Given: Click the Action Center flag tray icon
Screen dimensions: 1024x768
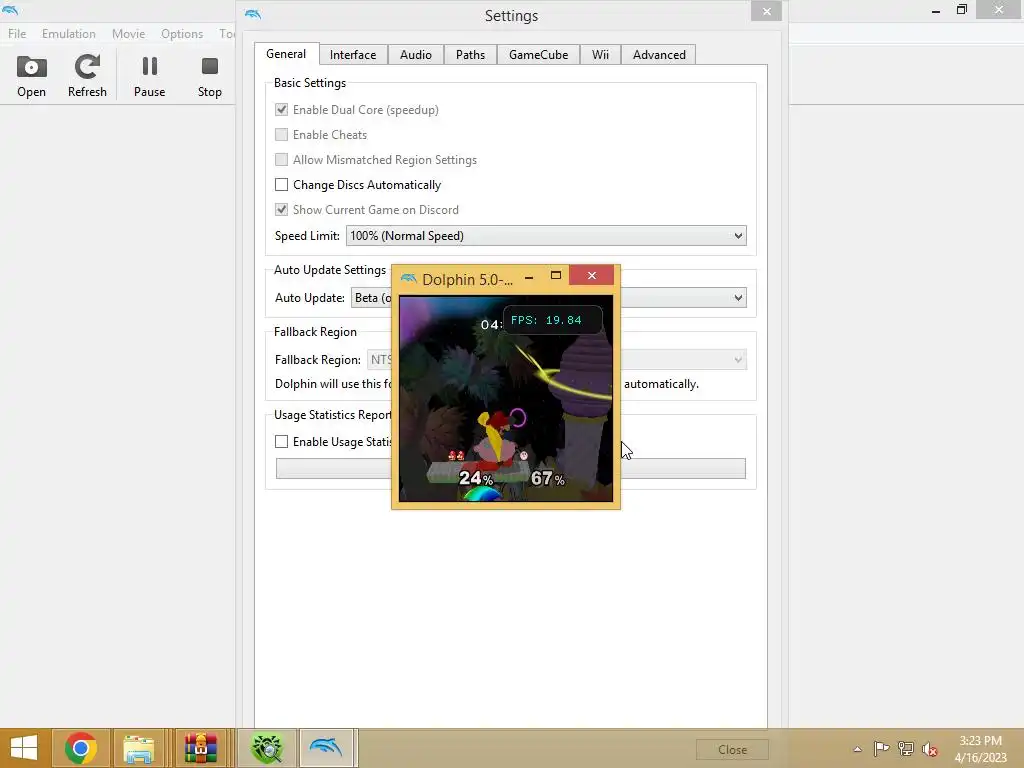Looking at the screenshot, I should tap(881, 748).
